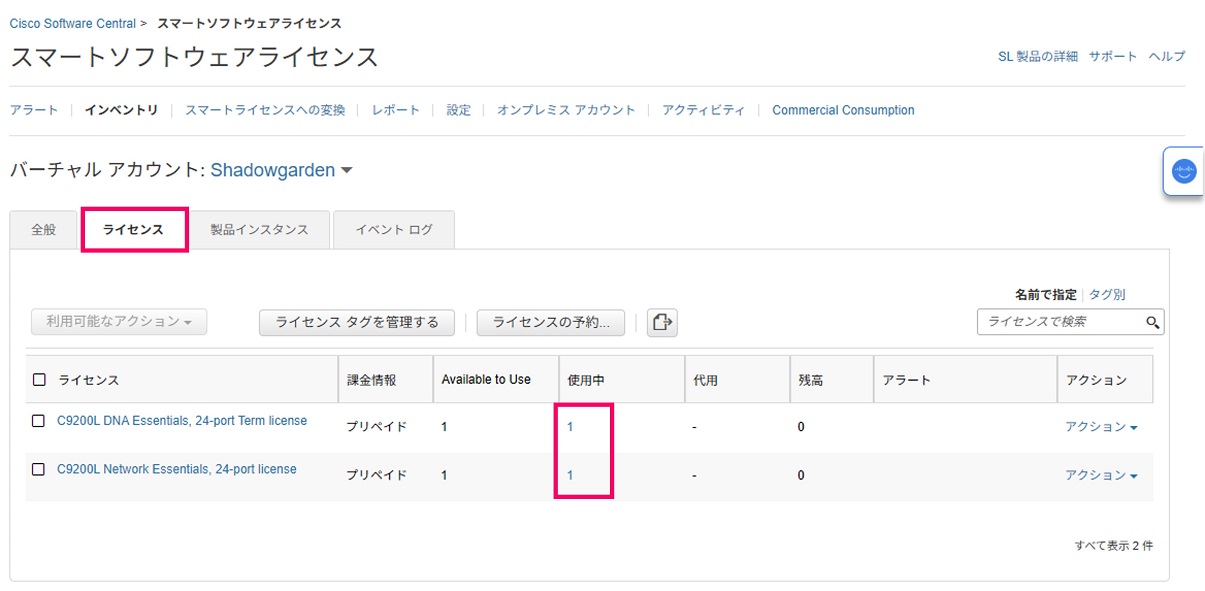The height and width of the screenshot is (591, 1205).
Task: Open C9200L DNA Essentials, 24-port Term license
Action: pyautogui.click(x=182, y=421)
